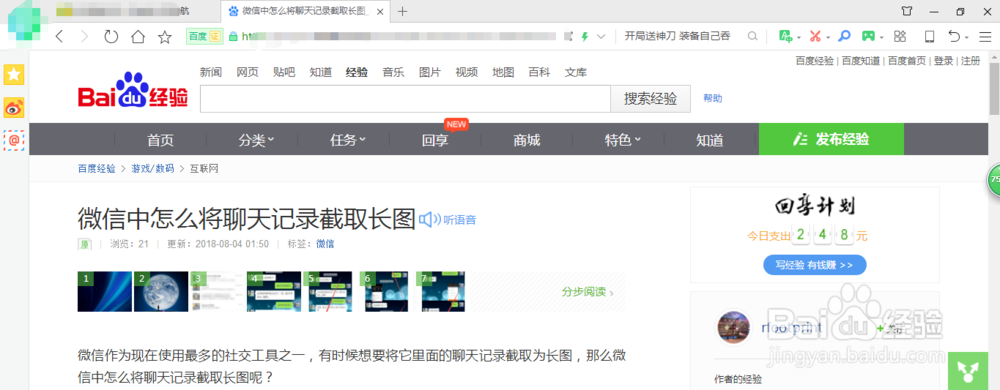Open step 1 thumbnail image
This screenshot has height=390, width=1000.
pyautogui.click(x=105, y=291)
